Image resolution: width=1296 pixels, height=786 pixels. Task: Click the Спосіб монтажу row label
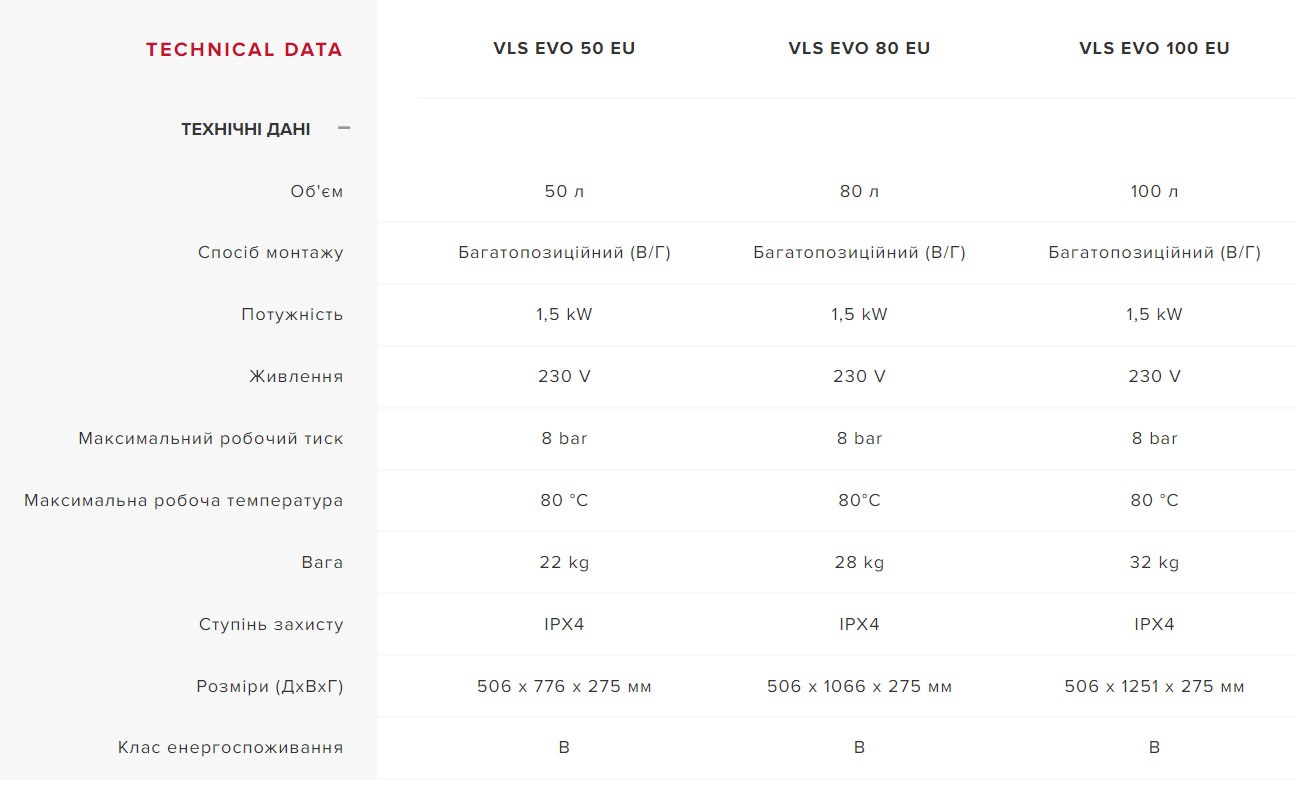pos(270,252)
